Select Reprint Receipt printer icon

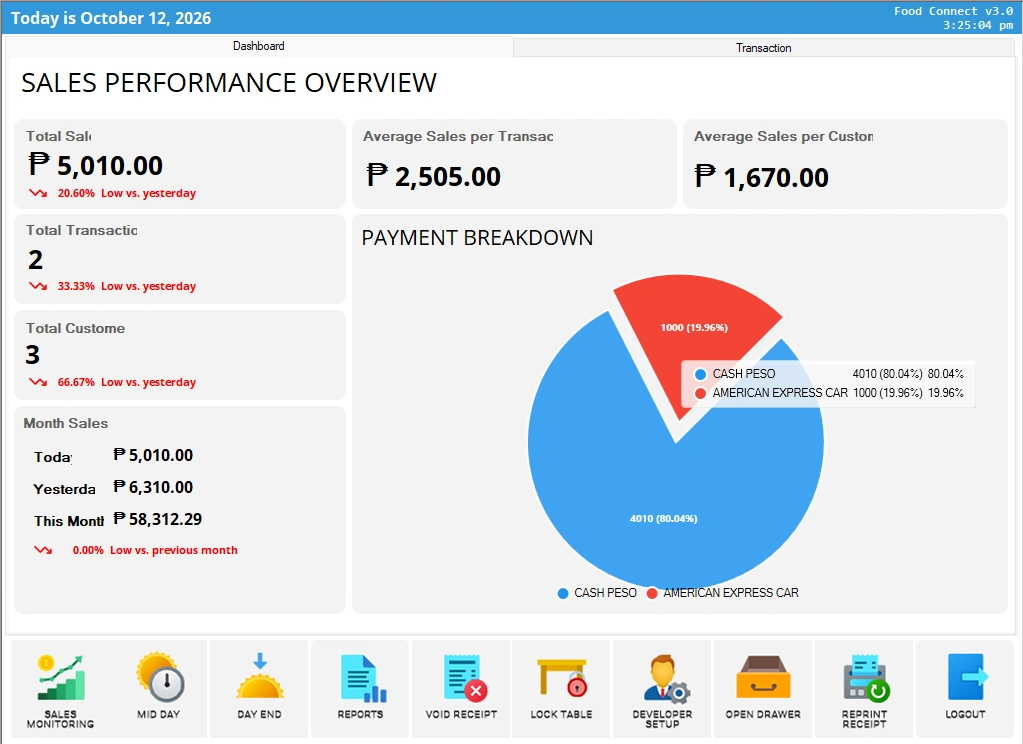click(x=864, y=678)
